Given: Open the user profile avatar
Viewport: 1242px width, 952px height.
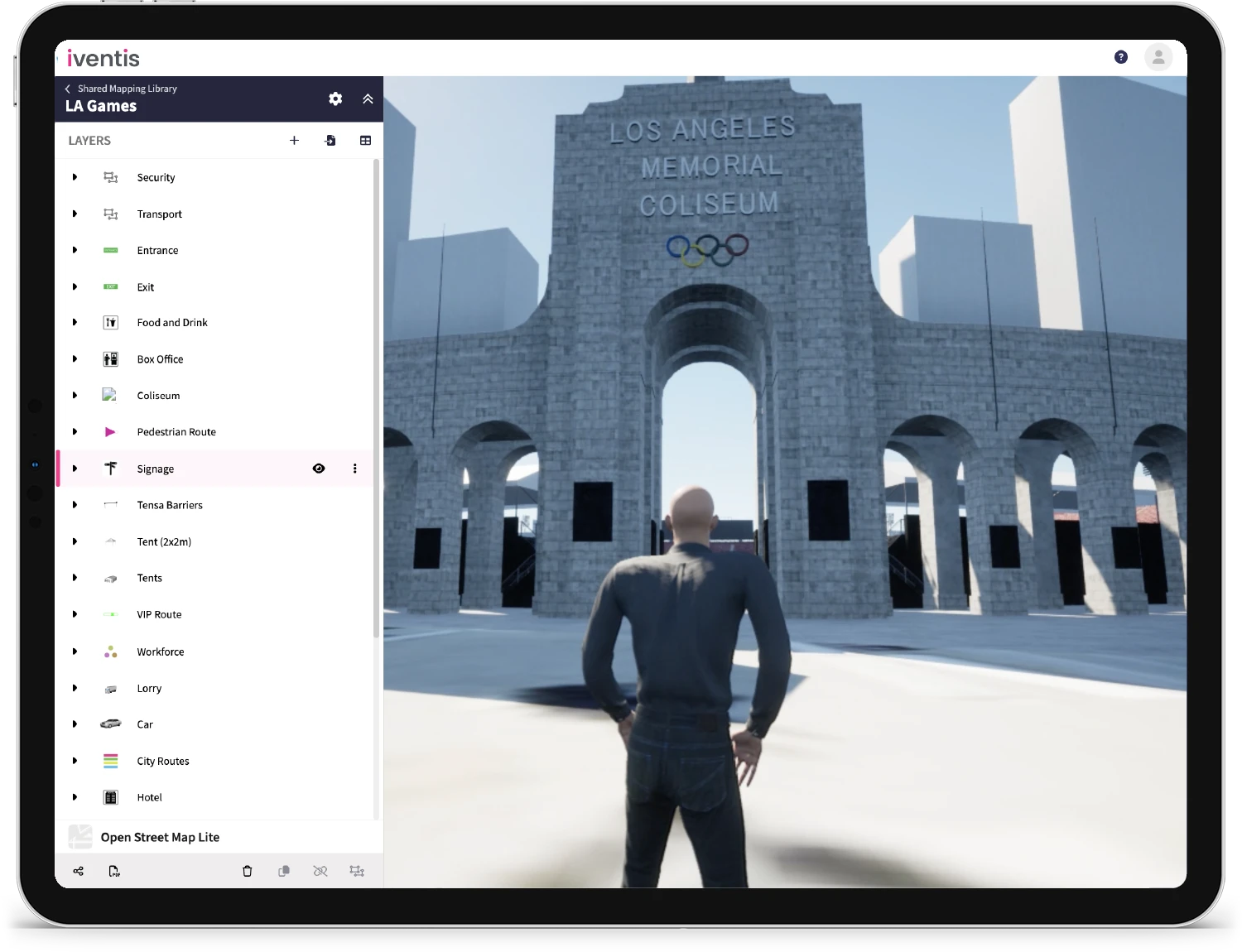Looking at the screenshot, I should pos(1158,57).
